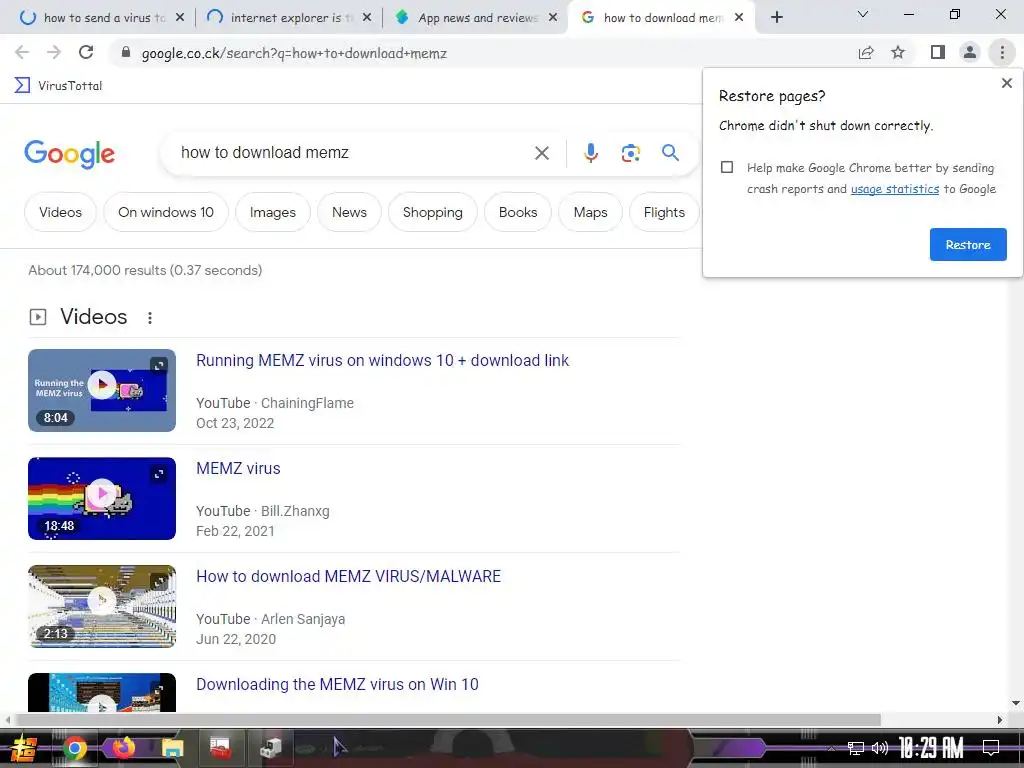
Task: Open Videos section three-dot options
Action: [x=150, y=317]
